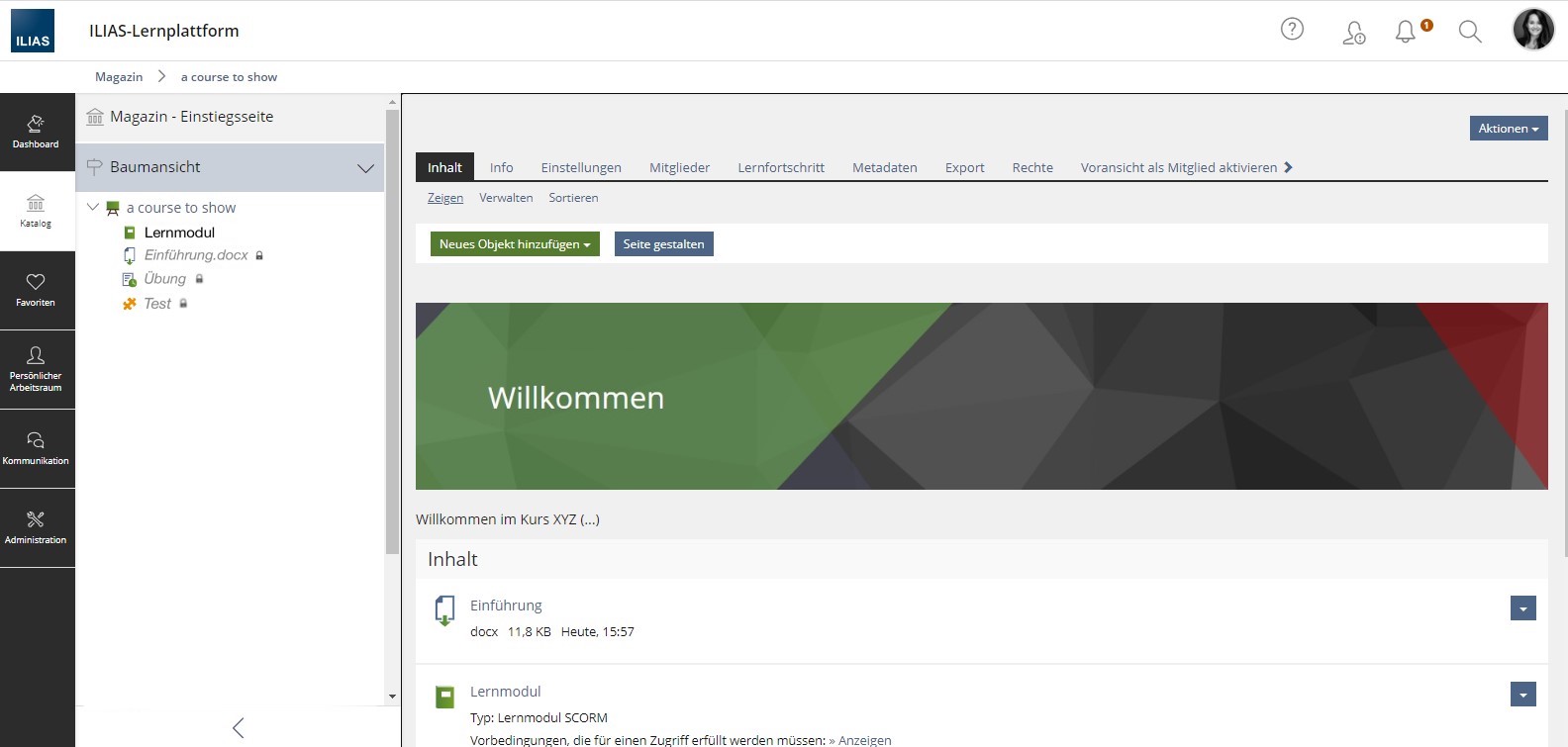The image size is (1568, 747).
Task: Open the Mitglieder tab
Action: [x=679, y=168]
